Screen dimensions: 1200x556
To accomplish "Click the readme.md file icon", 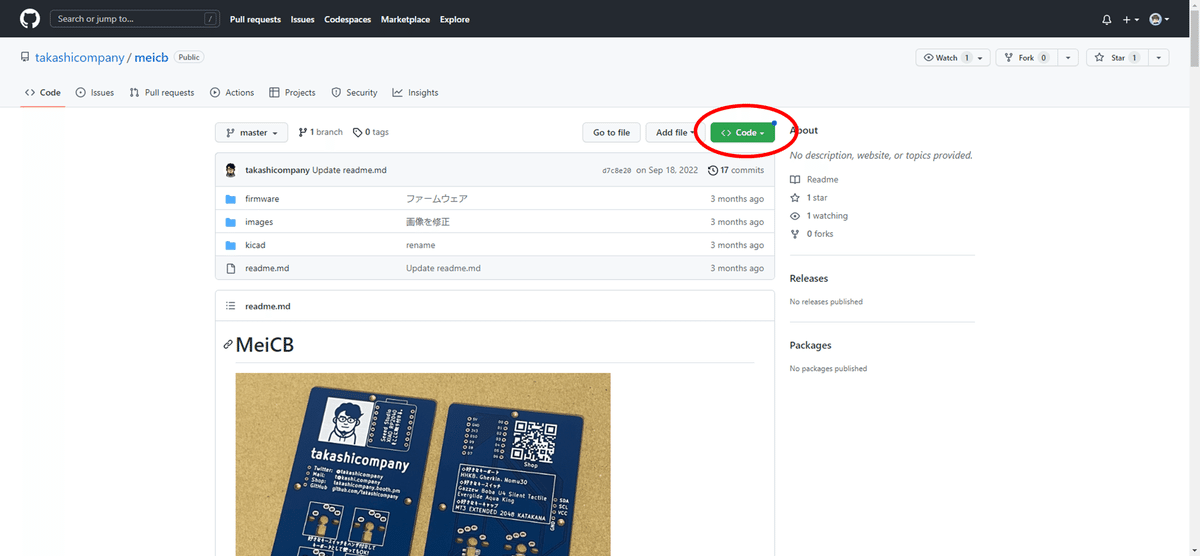I will click(x=231, y=268).
